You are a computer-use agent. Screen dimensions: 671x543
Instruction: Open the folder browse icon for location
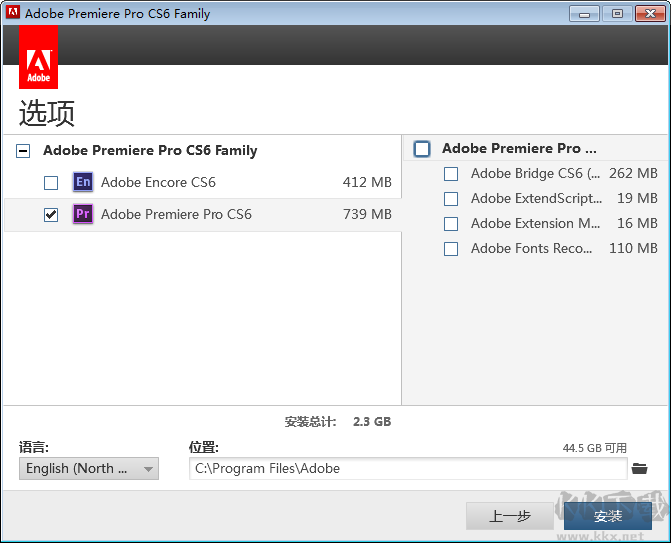[639, 468]
